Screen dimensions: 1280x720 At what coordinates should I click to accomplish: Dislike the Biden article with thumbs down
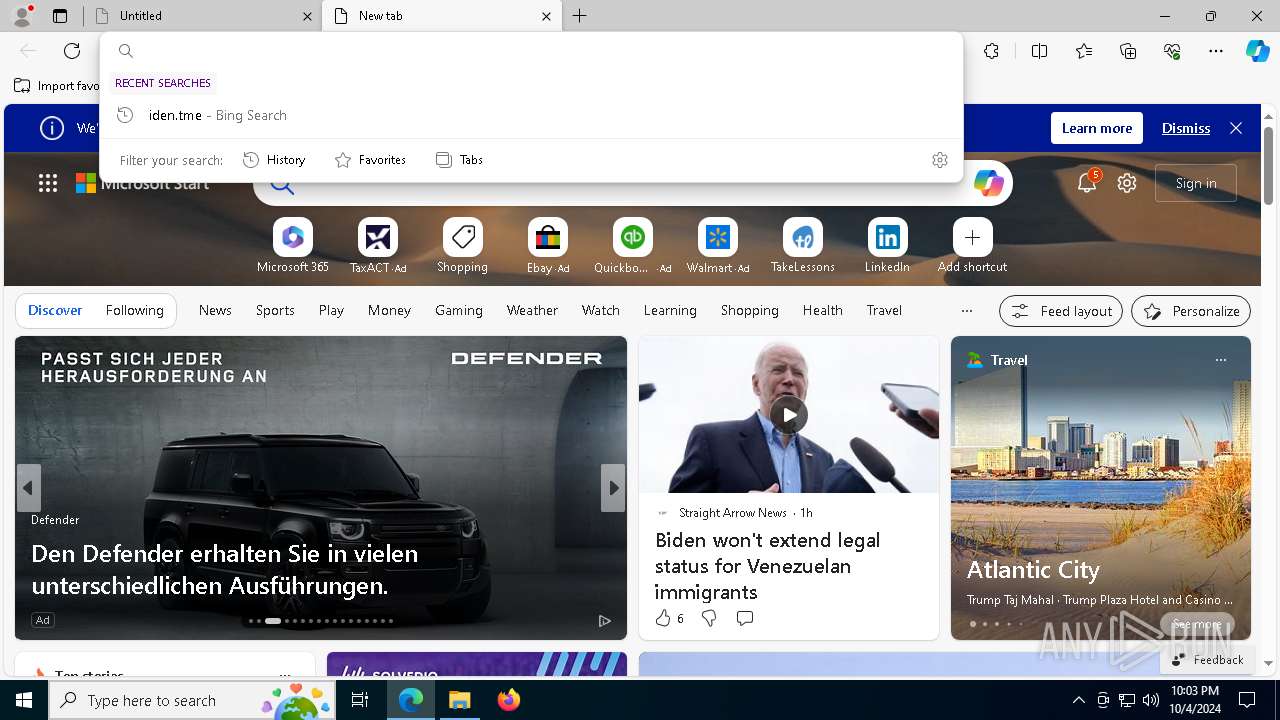click(x=709, y=619)
